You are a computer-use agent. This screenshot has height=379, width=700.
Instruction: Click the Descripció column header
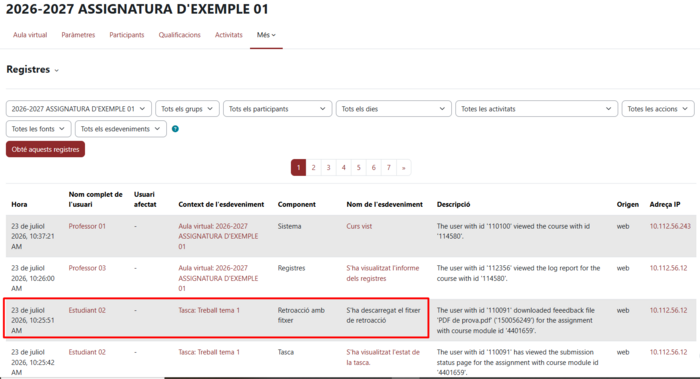point(453,204)
